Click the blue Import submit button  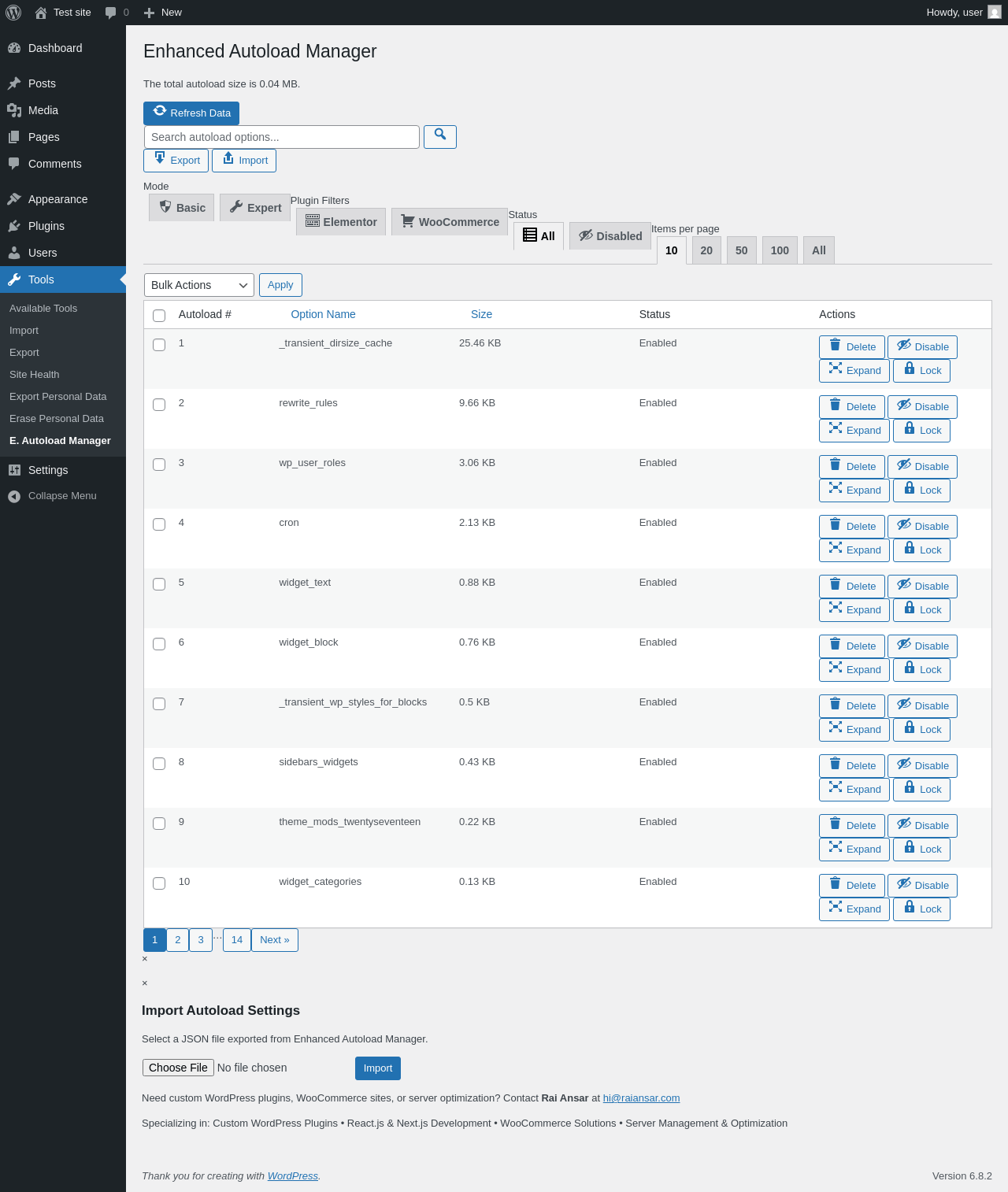point(378,1068)
